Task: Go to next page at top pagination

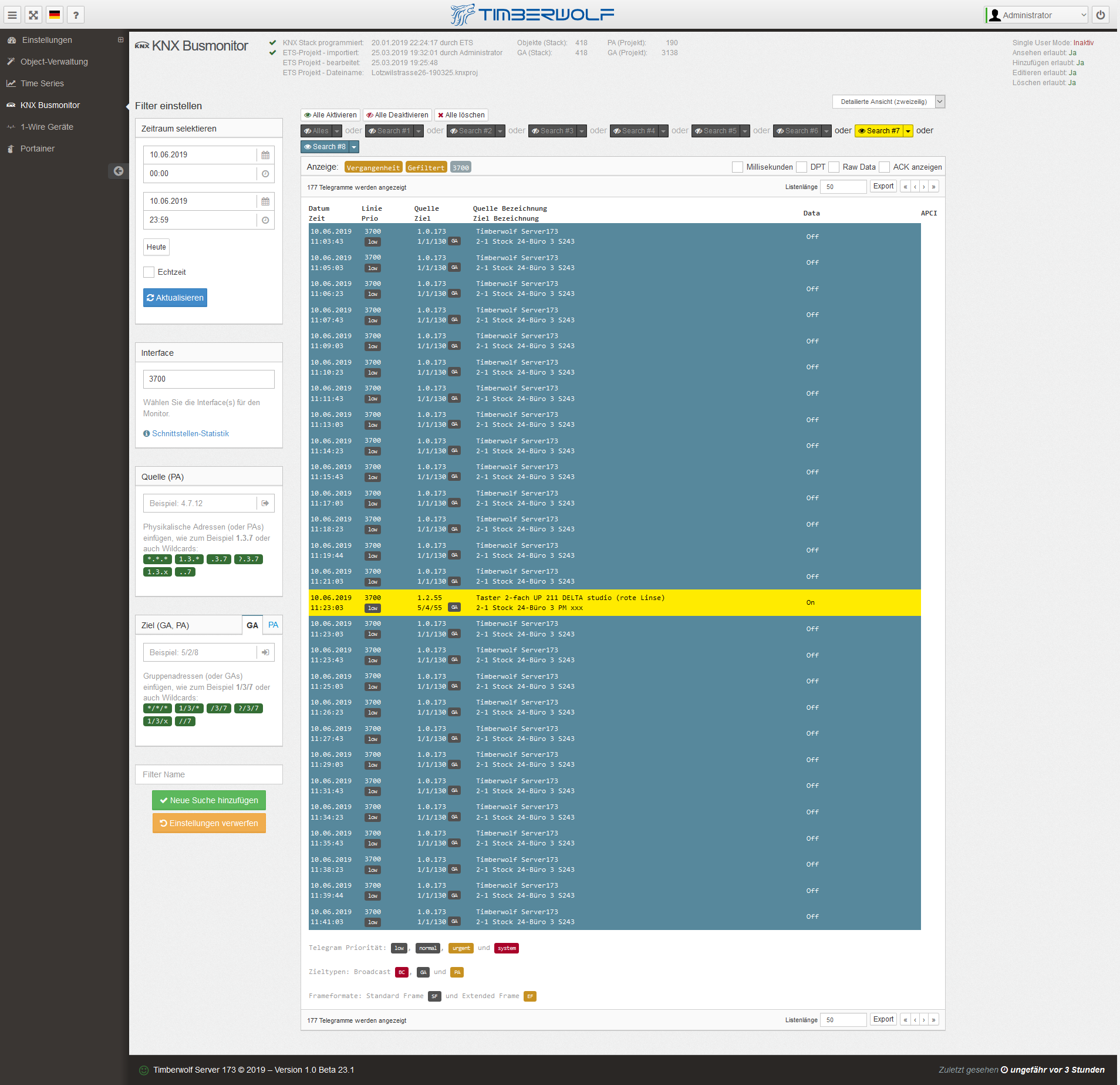Action: [x=924, y=187]
